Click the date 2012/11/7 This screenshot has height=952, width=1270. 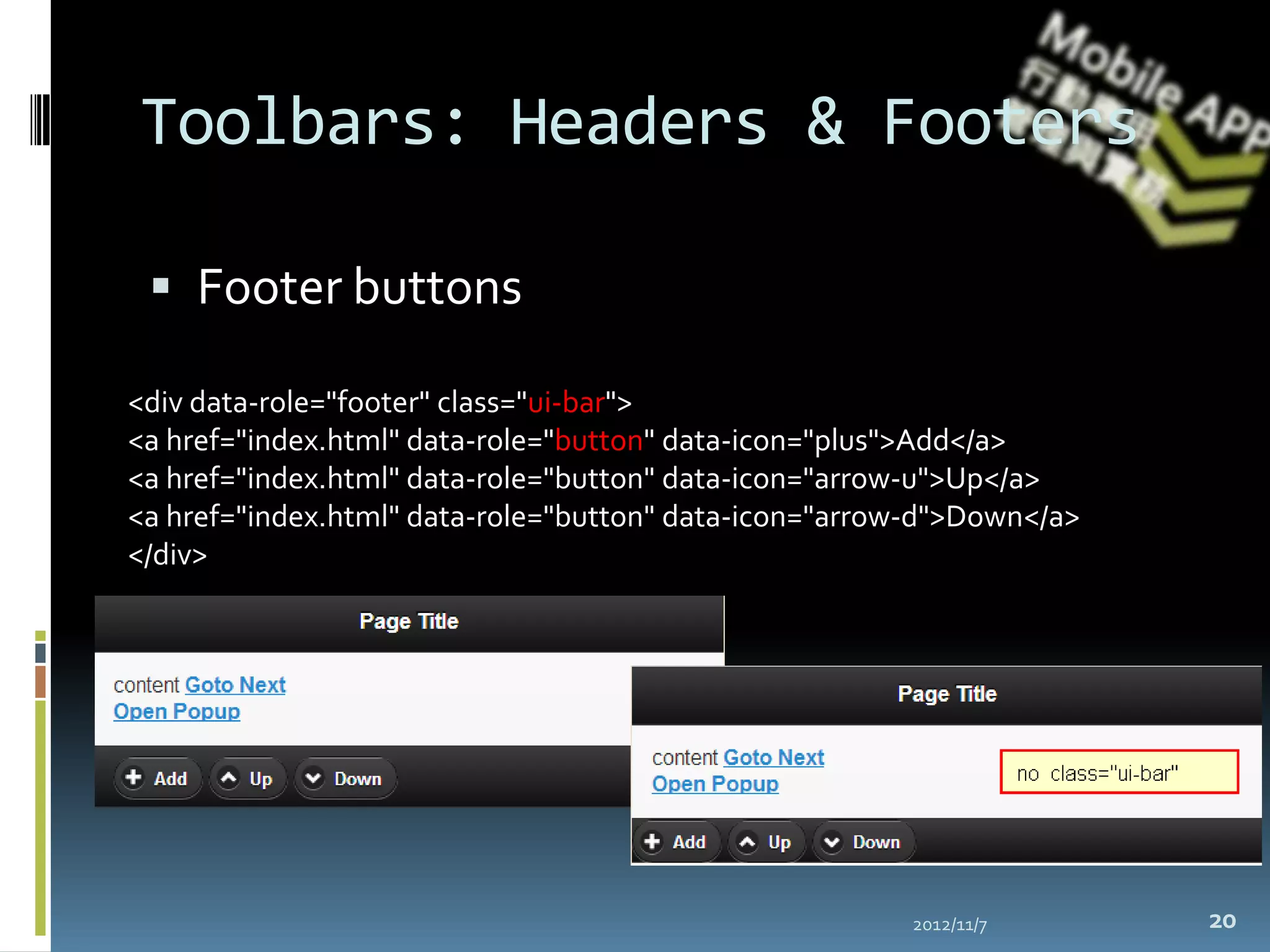950,925
